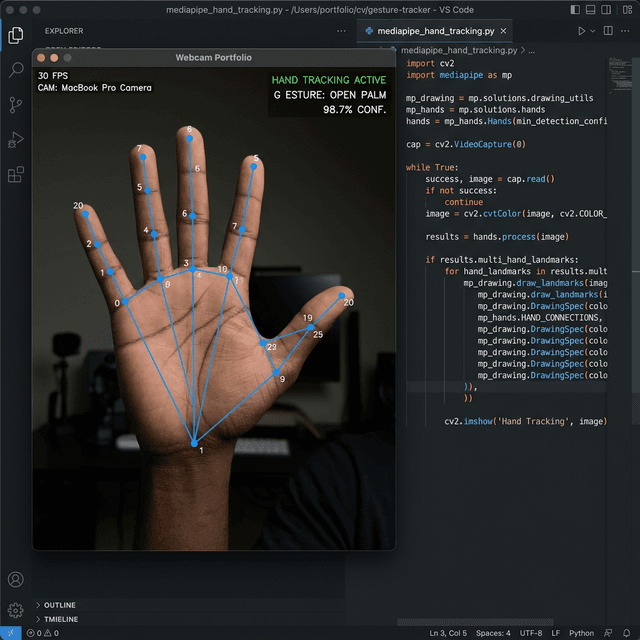Click the while True: code line
Viewport: 640px width, 640px height.
tap(432, 167)
